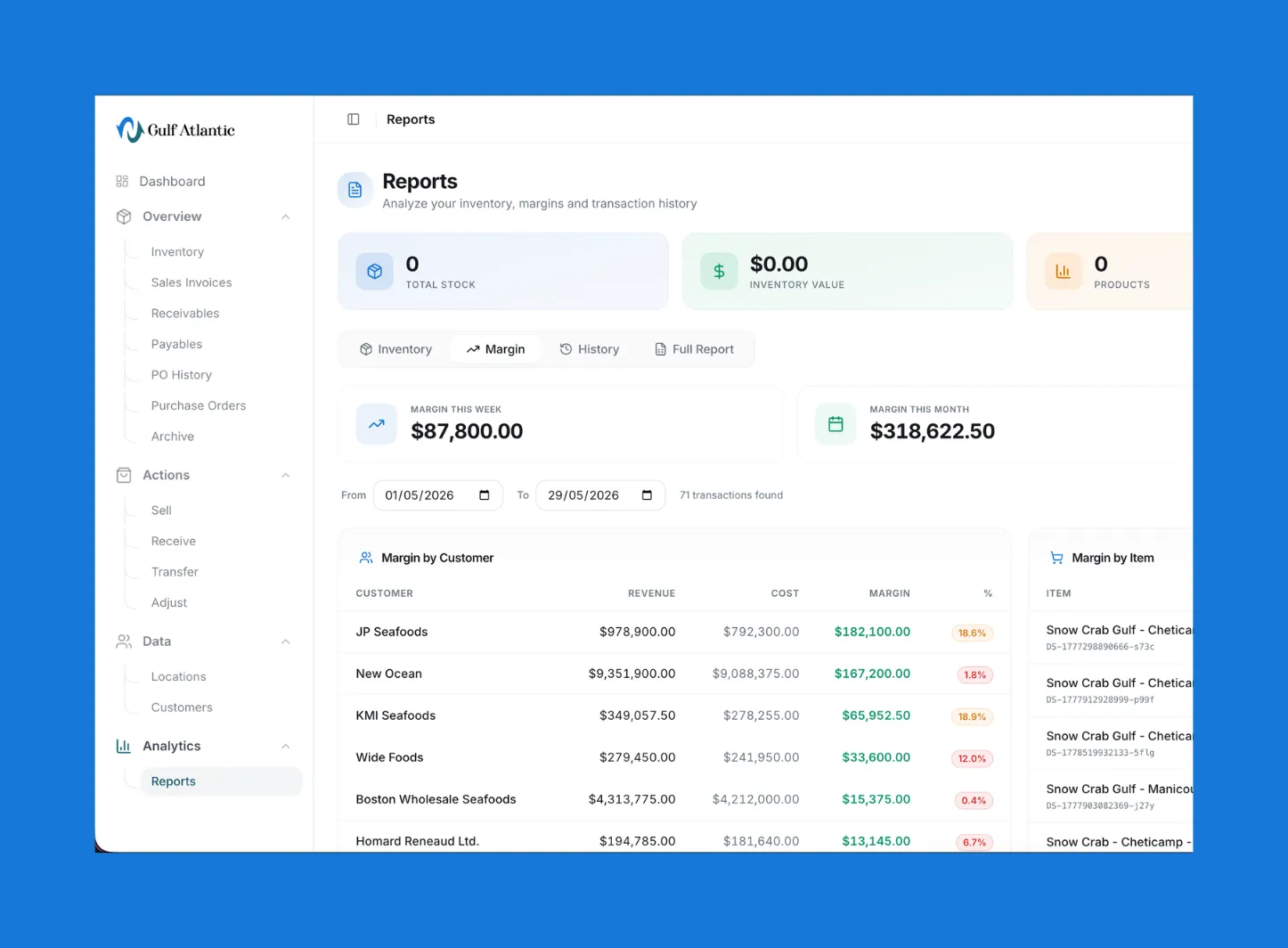
Task: Click the Actions shopping bag icon
Action: pyautogui.click(x=124, y=475)
